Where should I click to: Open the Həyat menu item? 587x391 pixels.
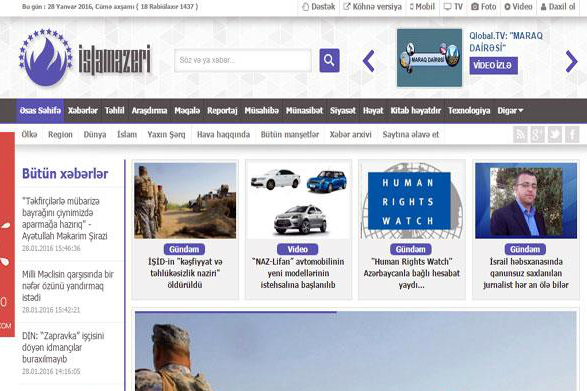click(373, 110)
